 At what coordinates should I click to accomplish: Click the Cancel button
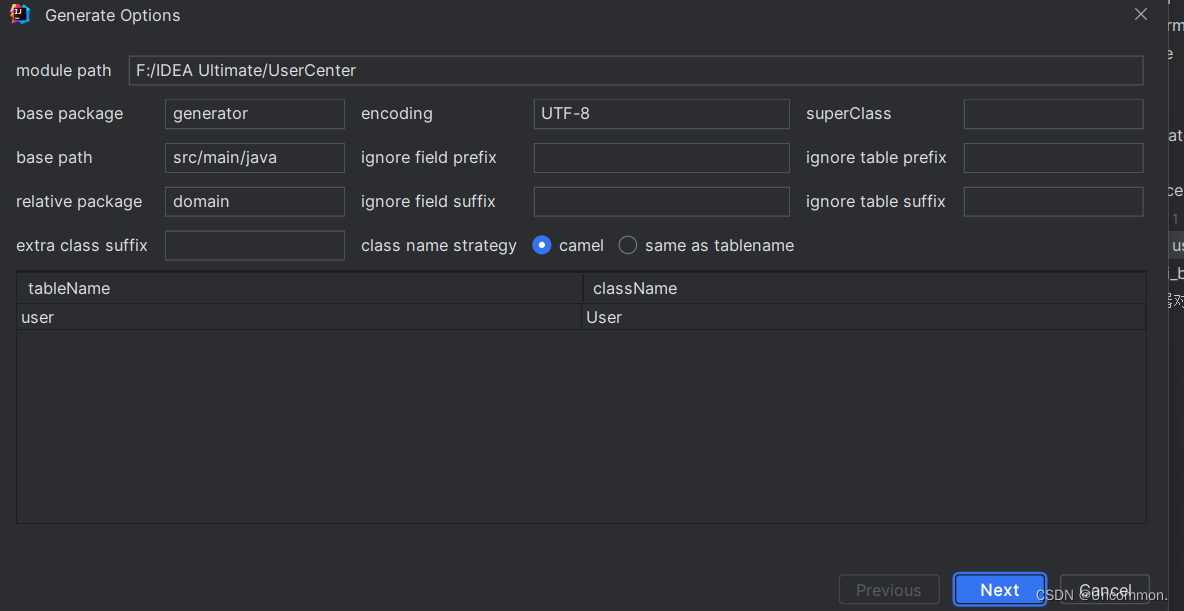[1105, 590]
